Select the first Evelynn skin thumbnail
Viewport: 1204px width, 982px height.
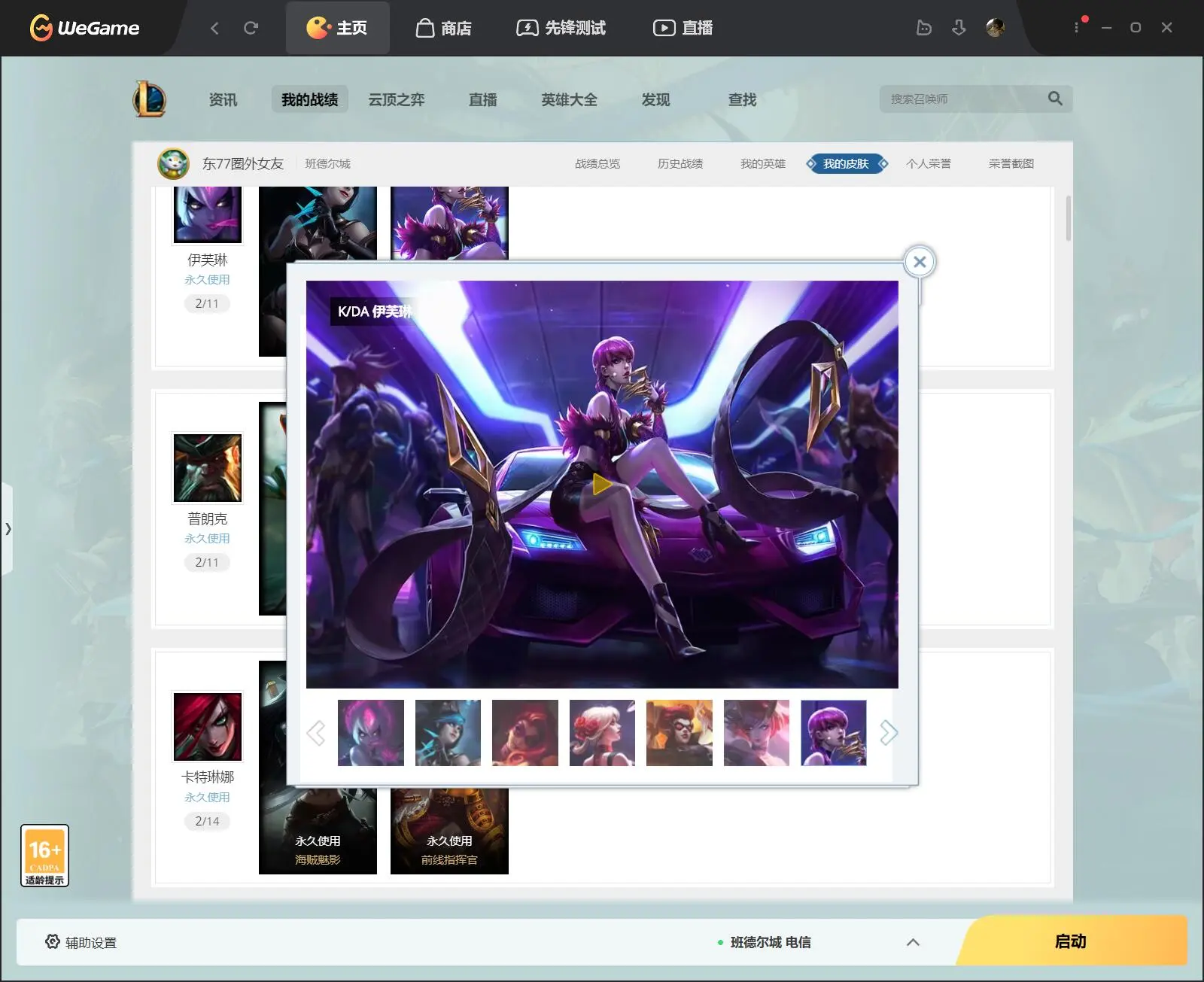[x=371, y=733]
